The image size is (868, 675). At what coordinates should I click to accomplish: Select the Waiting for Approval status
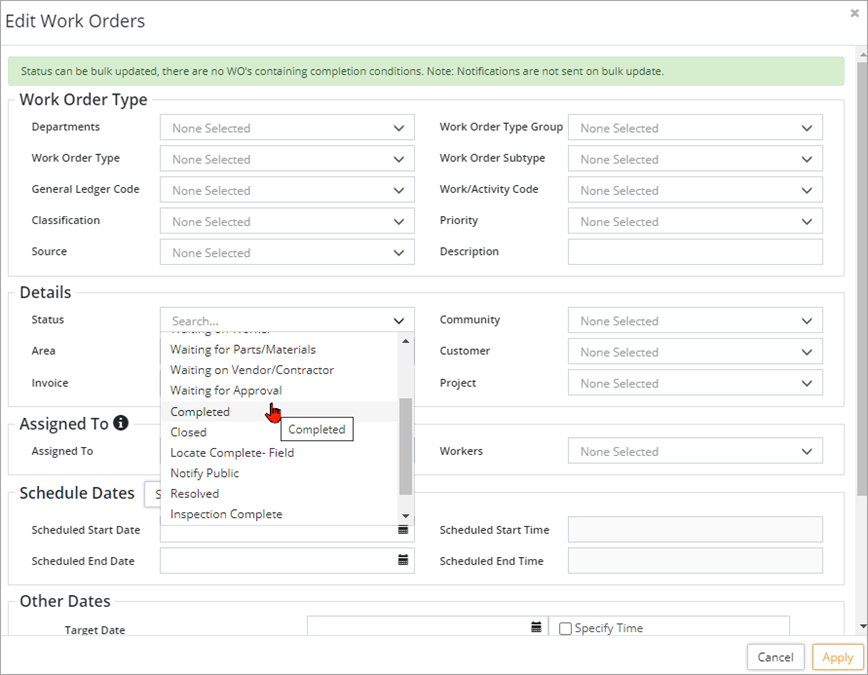pos(226,390)
